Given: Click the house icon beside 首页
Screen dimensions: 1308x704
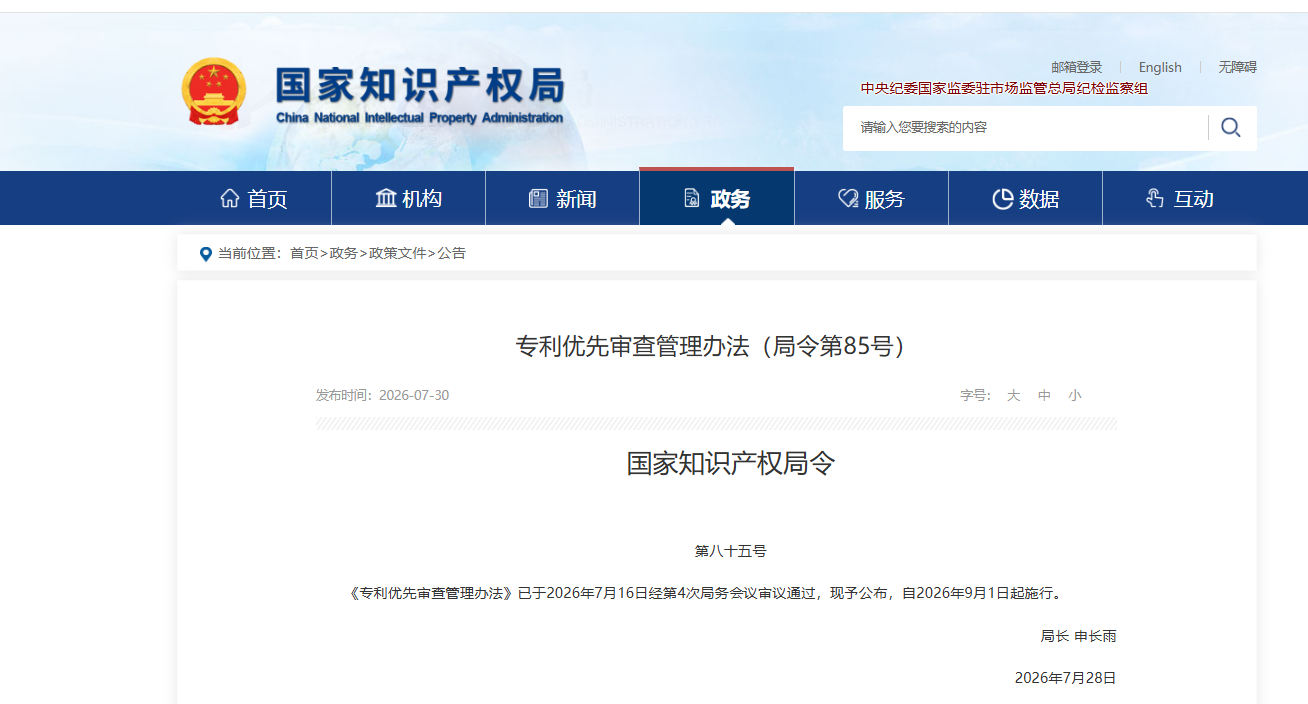Looking at the screenshot, I should pyautogui.click(x=230, y=198).
